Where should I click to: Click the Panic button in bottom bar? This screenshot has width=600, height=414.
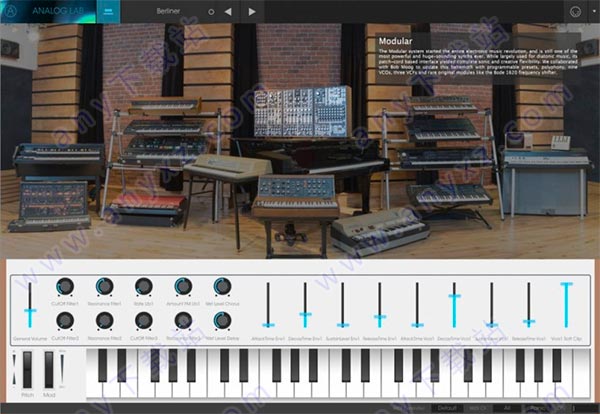(537, 408)
